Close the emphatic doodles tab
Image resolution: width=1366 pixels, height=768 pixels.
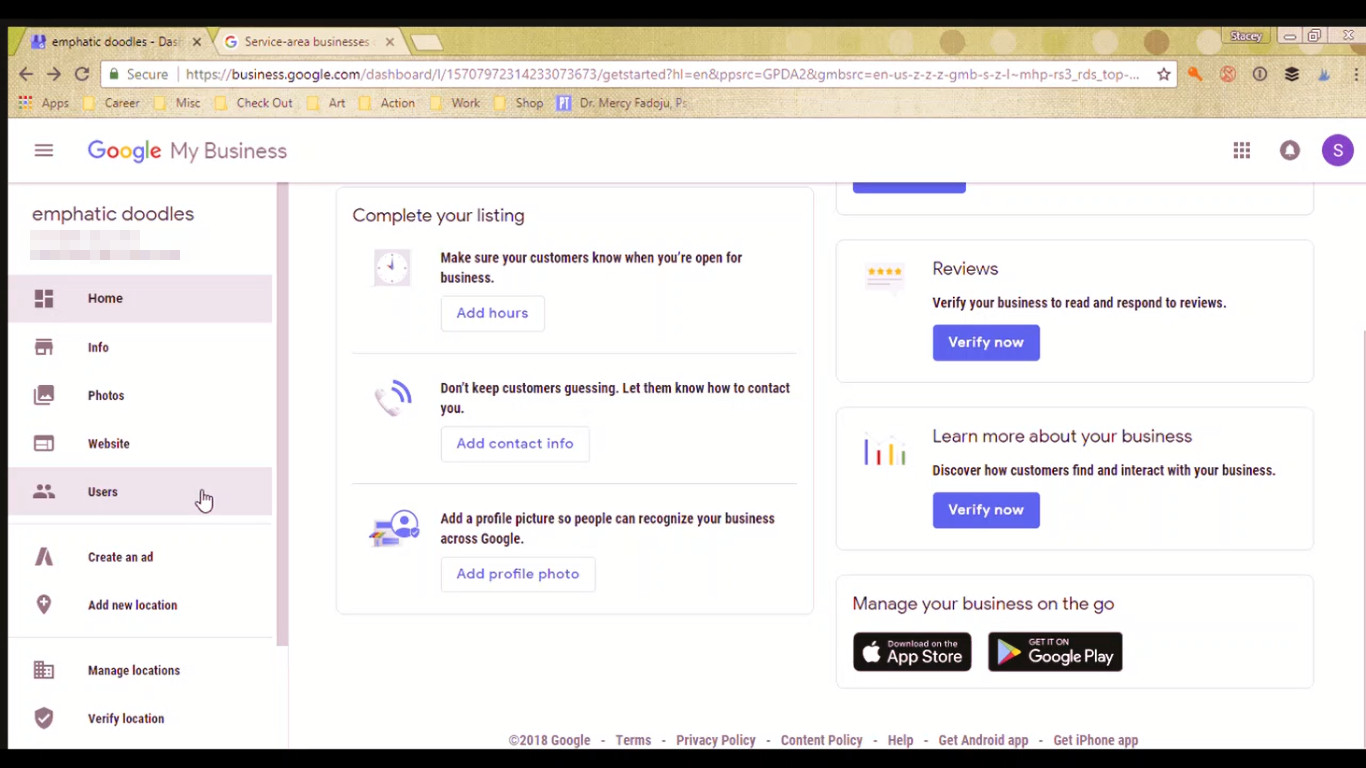click(197, 42)
